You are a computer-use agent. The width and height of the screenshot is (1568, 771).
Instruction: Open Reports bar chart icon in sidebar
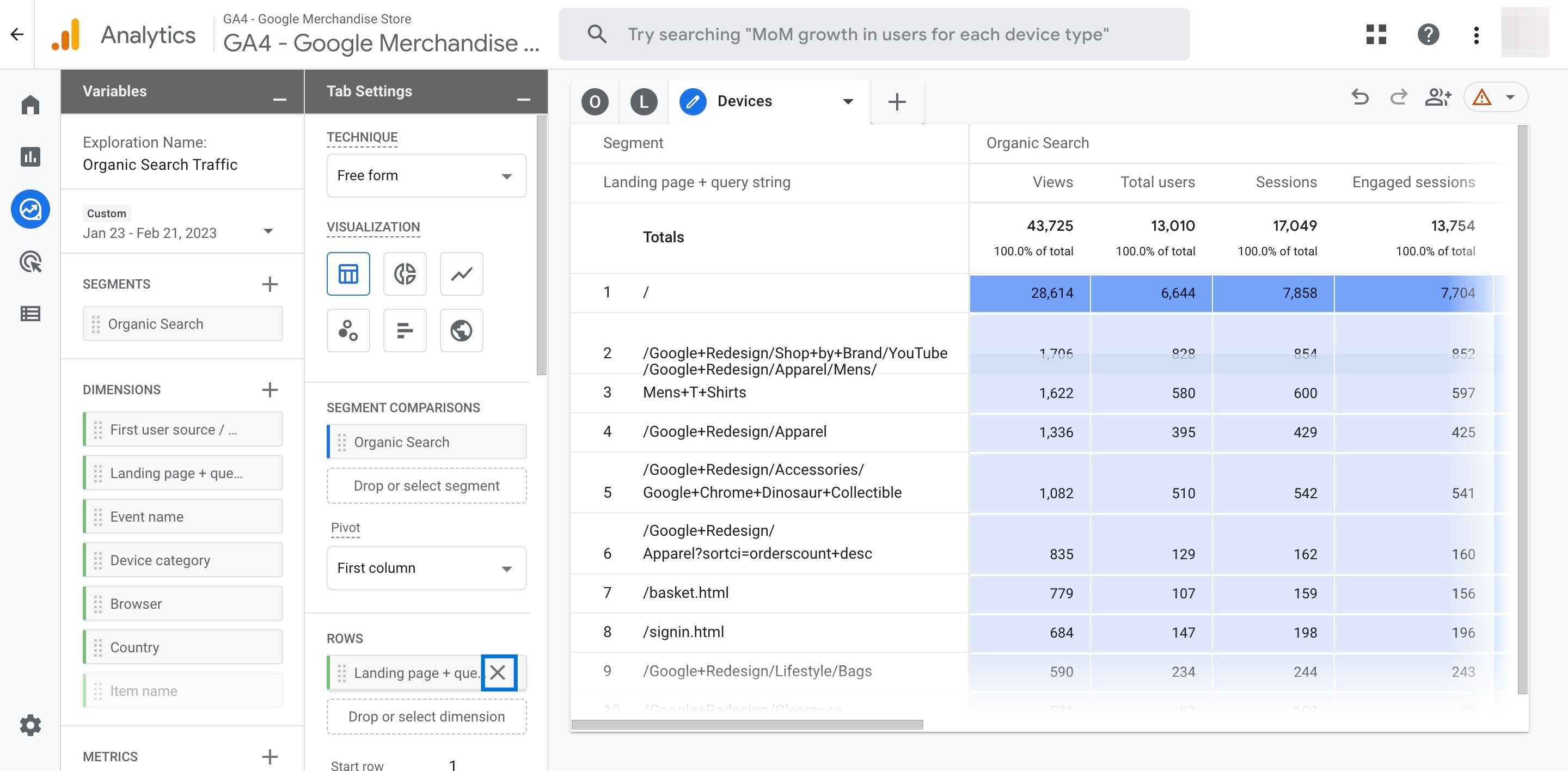pos(30,157)
